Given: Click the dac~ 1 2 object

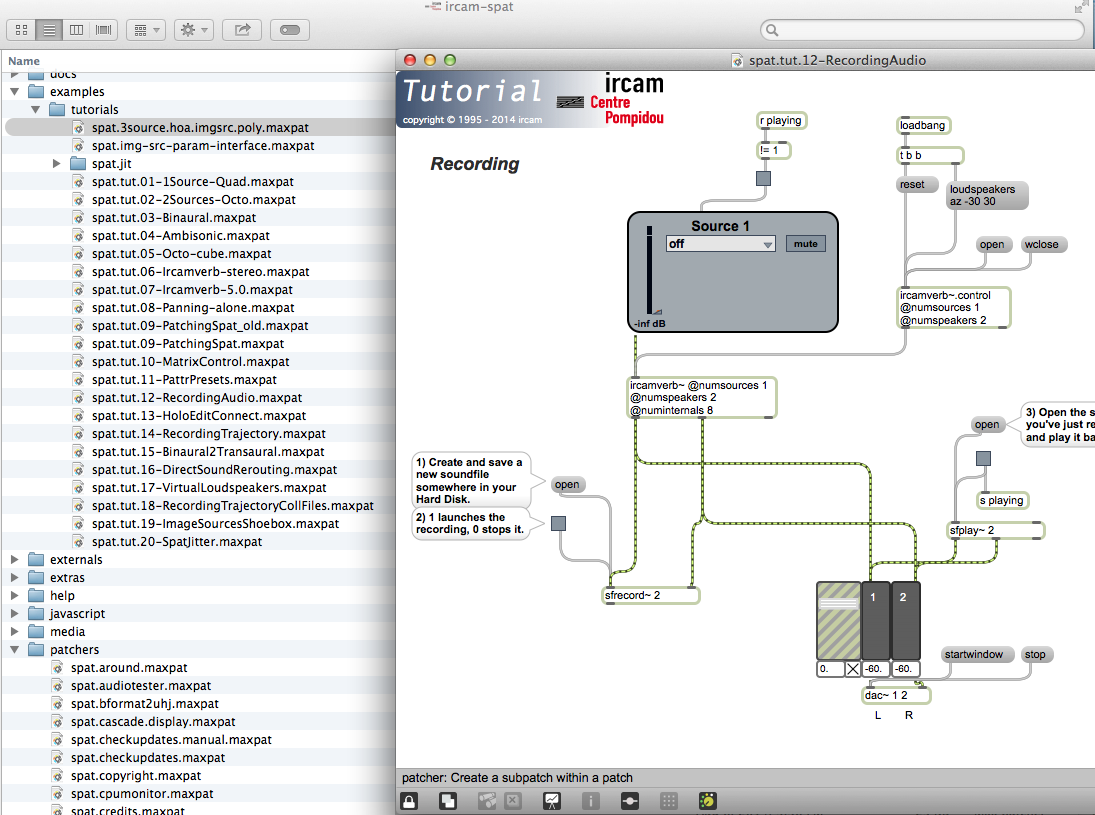Looking at the screenshot, I should tap(897, 695).
